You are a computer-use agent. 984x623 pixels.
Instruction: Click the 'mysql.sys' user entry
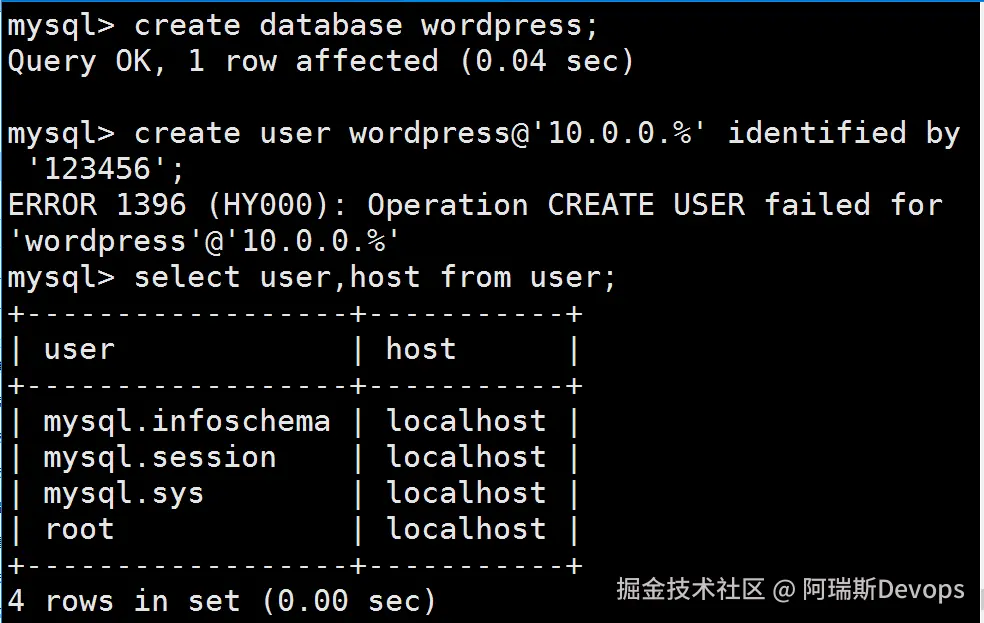124,494
